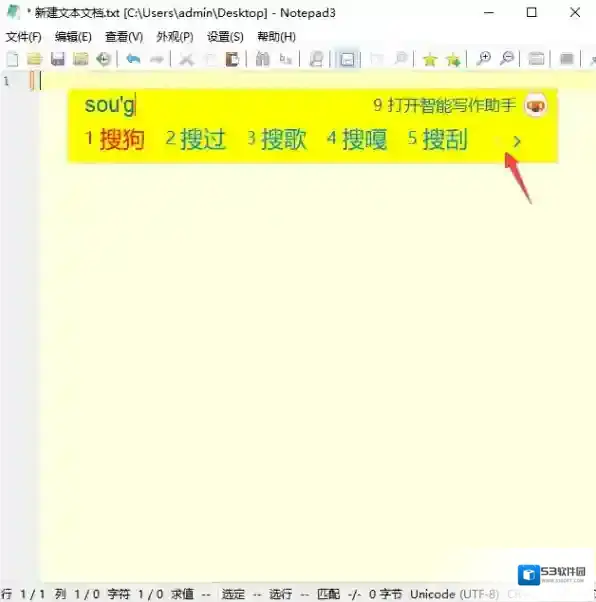
Task: Open Find with the binoculars icon
Action: click(263, 59)
